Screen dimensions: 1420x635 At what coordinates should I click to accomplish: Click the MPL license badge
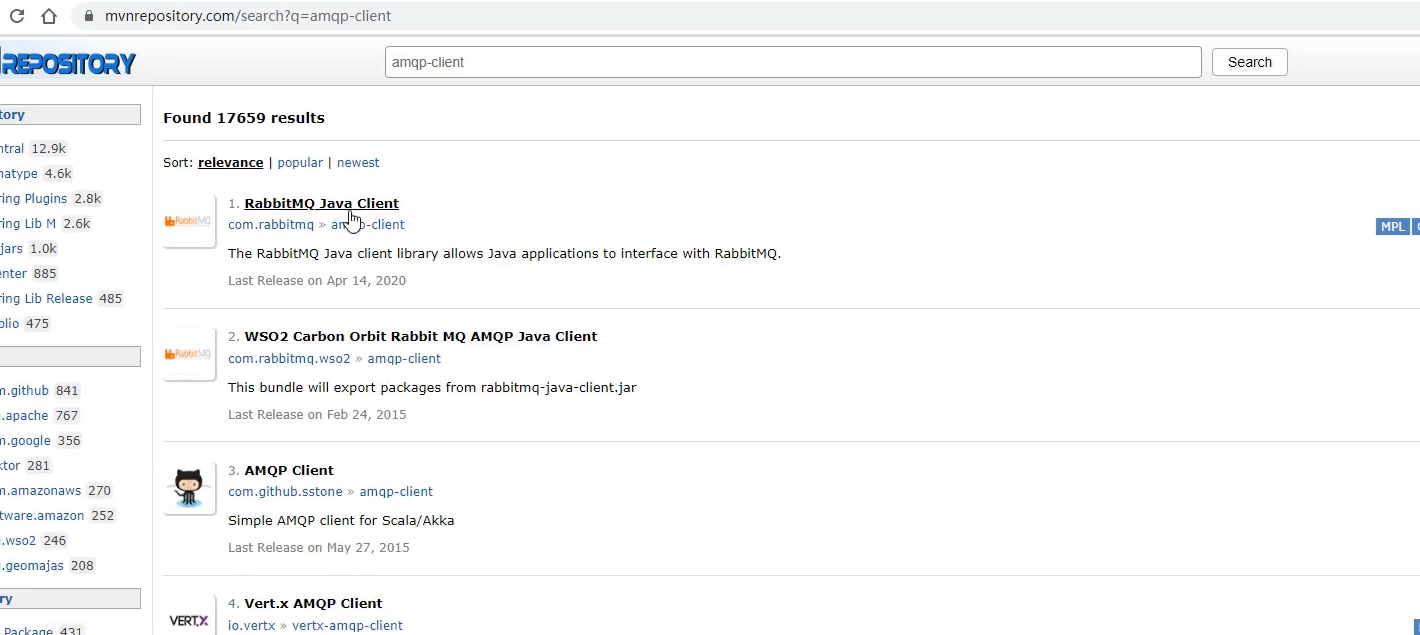point(1392,227)
